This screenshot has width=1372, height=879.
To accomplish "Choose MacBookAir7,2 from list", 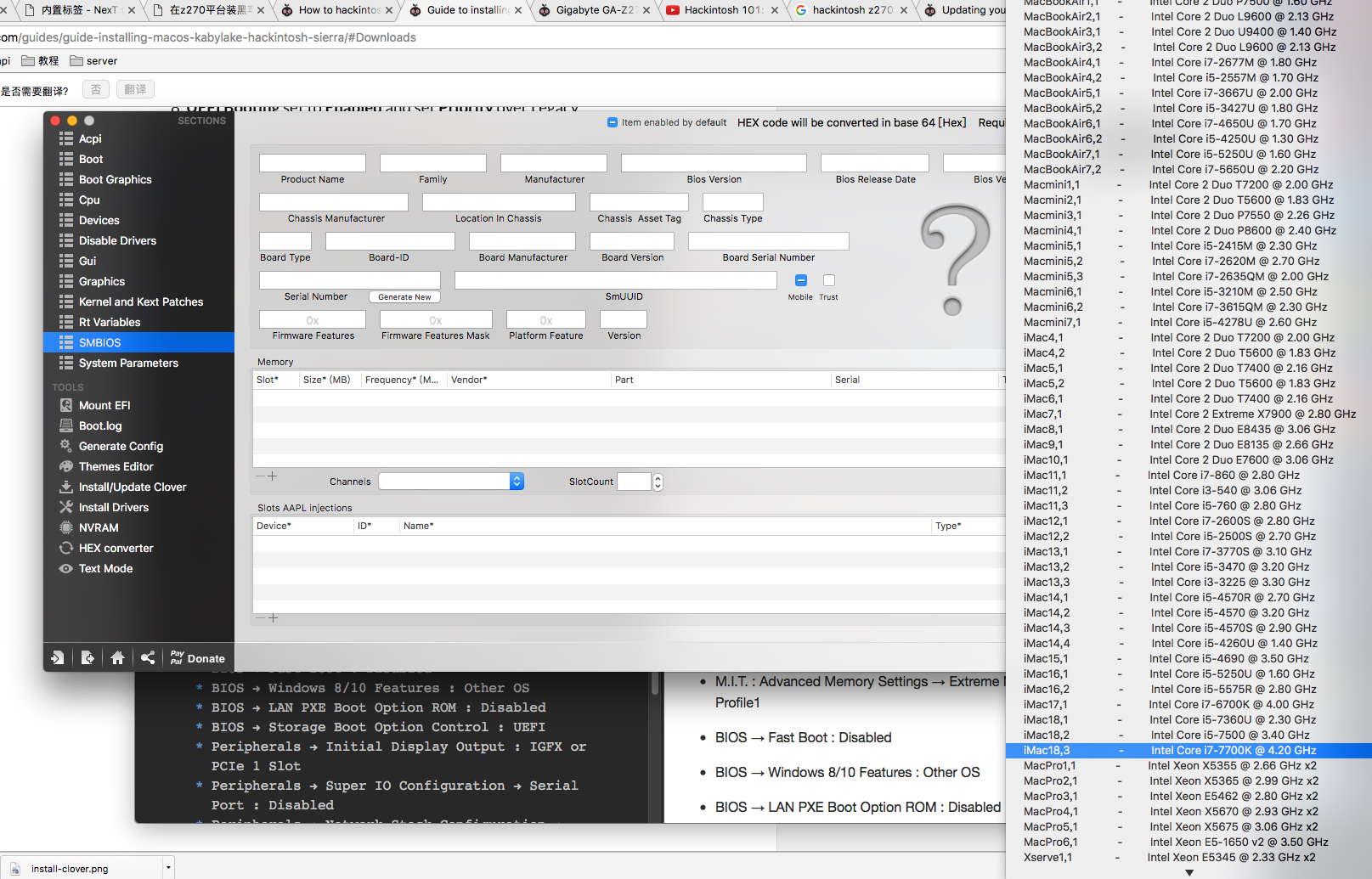I will click(x=1189, y=170).
